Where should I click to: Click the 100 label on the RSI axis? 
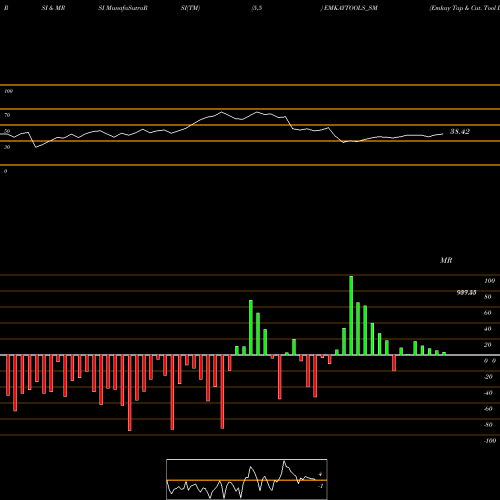click(x=8, y=91)
